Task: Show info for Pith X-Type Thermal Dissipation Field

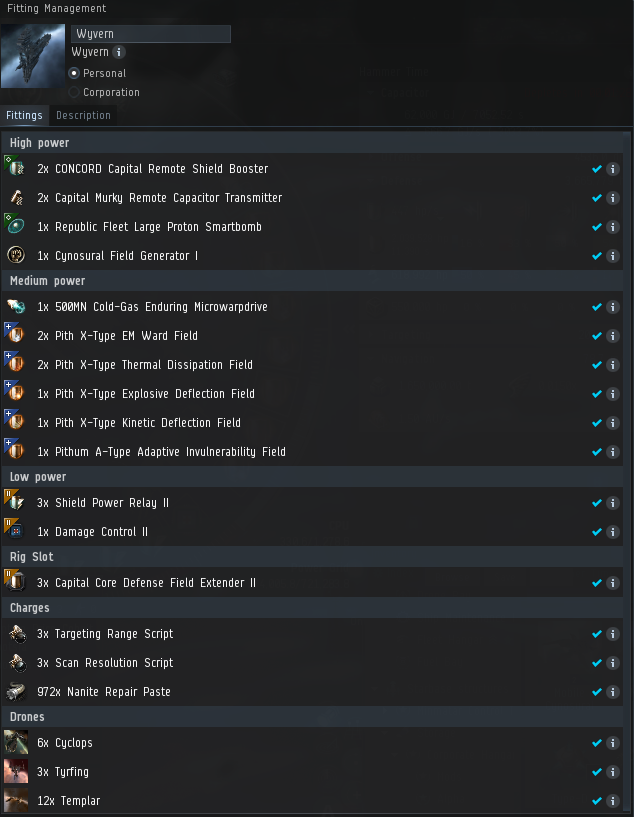Action: 613,365
